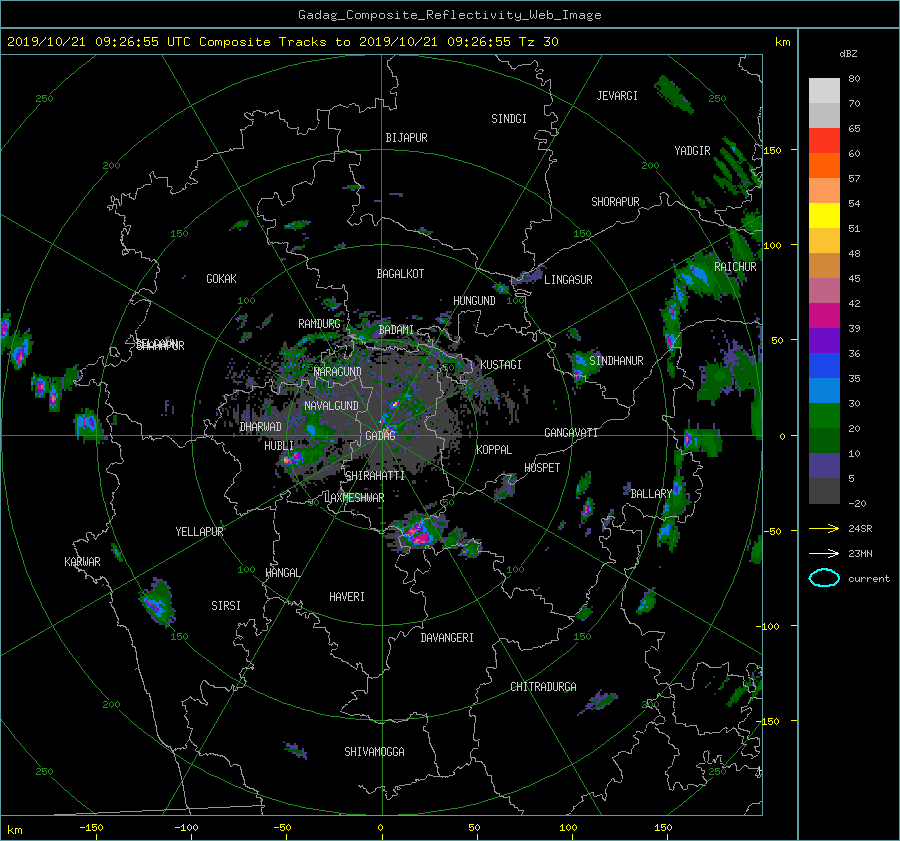The width and height of the screenshot is (900, 841).
Task: Click the RAMDURG city label
Action: pyautogui.click(x=319, y=324)
